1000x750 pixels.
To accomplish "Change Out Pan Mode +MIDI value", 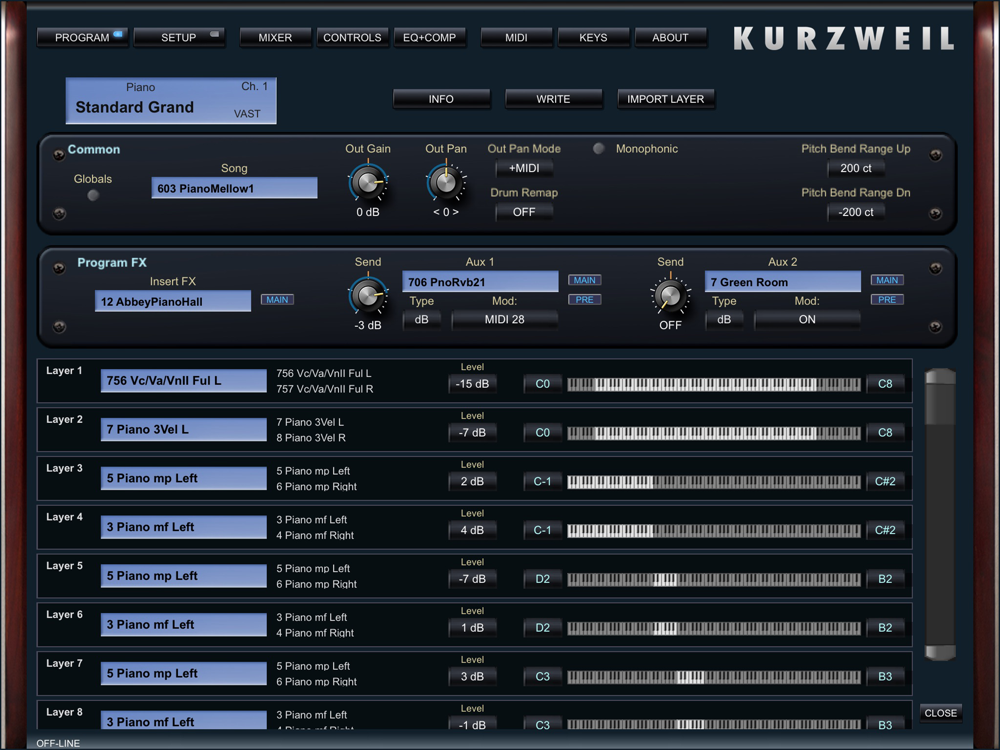I will click(524, 168).
